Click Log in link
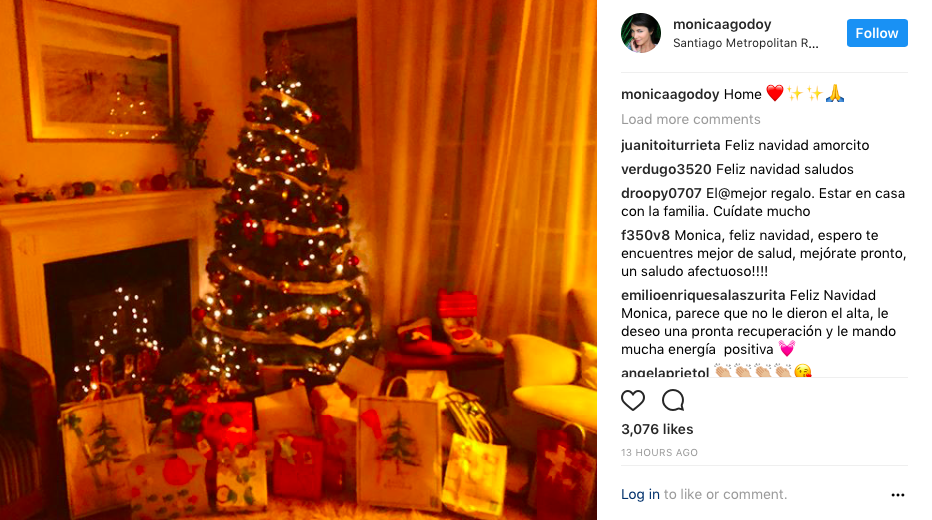Viewport: 932px width, 520px height. [x=640, y=494]
